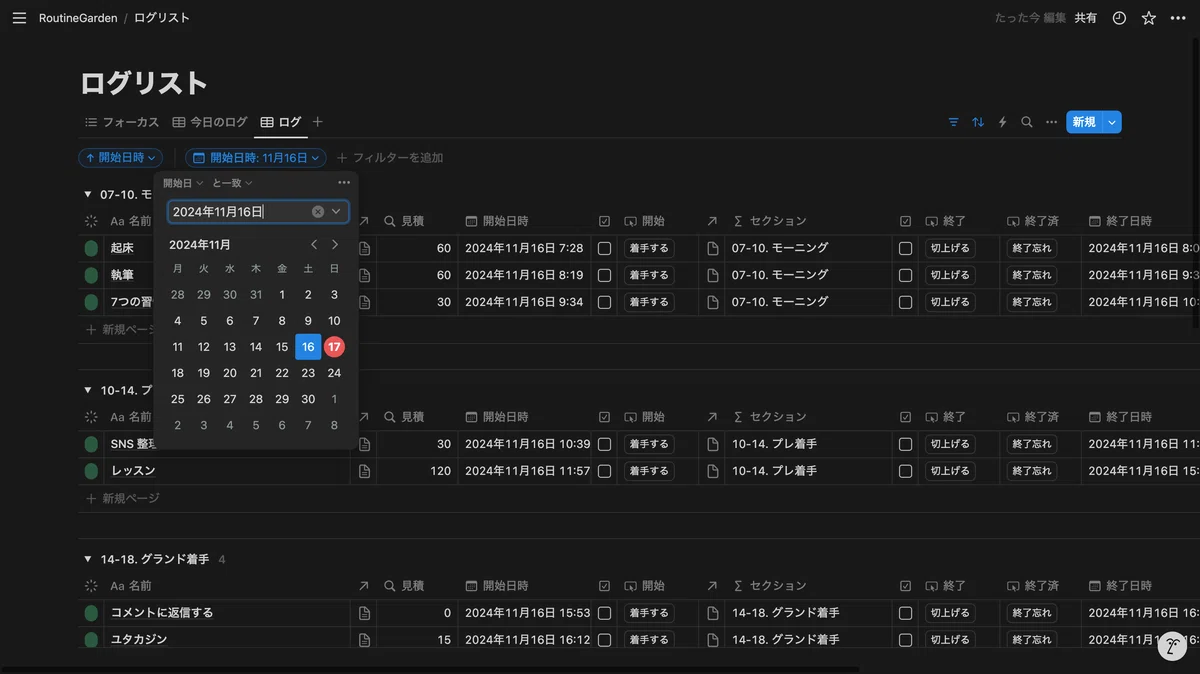The image size is (1200, 674).
Task: Open page update history clock icon
Action: [1119, 18]
